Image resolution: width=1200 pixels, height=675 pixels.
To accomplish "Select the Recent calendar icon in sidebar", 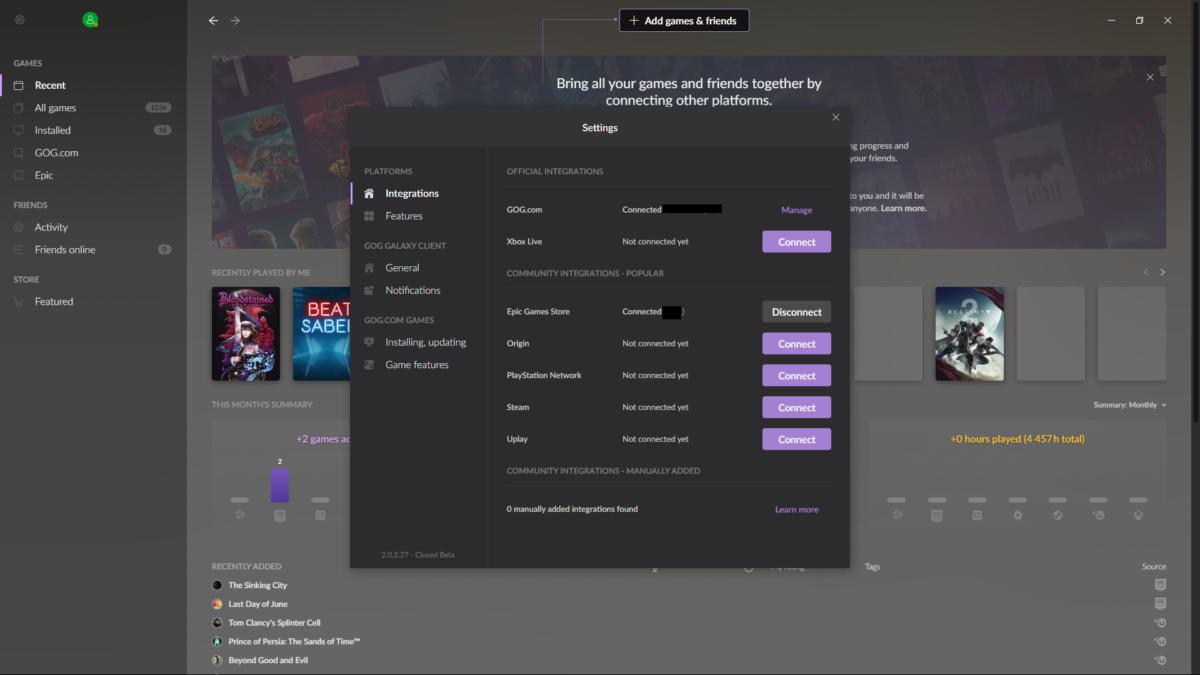I will [18, 85].
